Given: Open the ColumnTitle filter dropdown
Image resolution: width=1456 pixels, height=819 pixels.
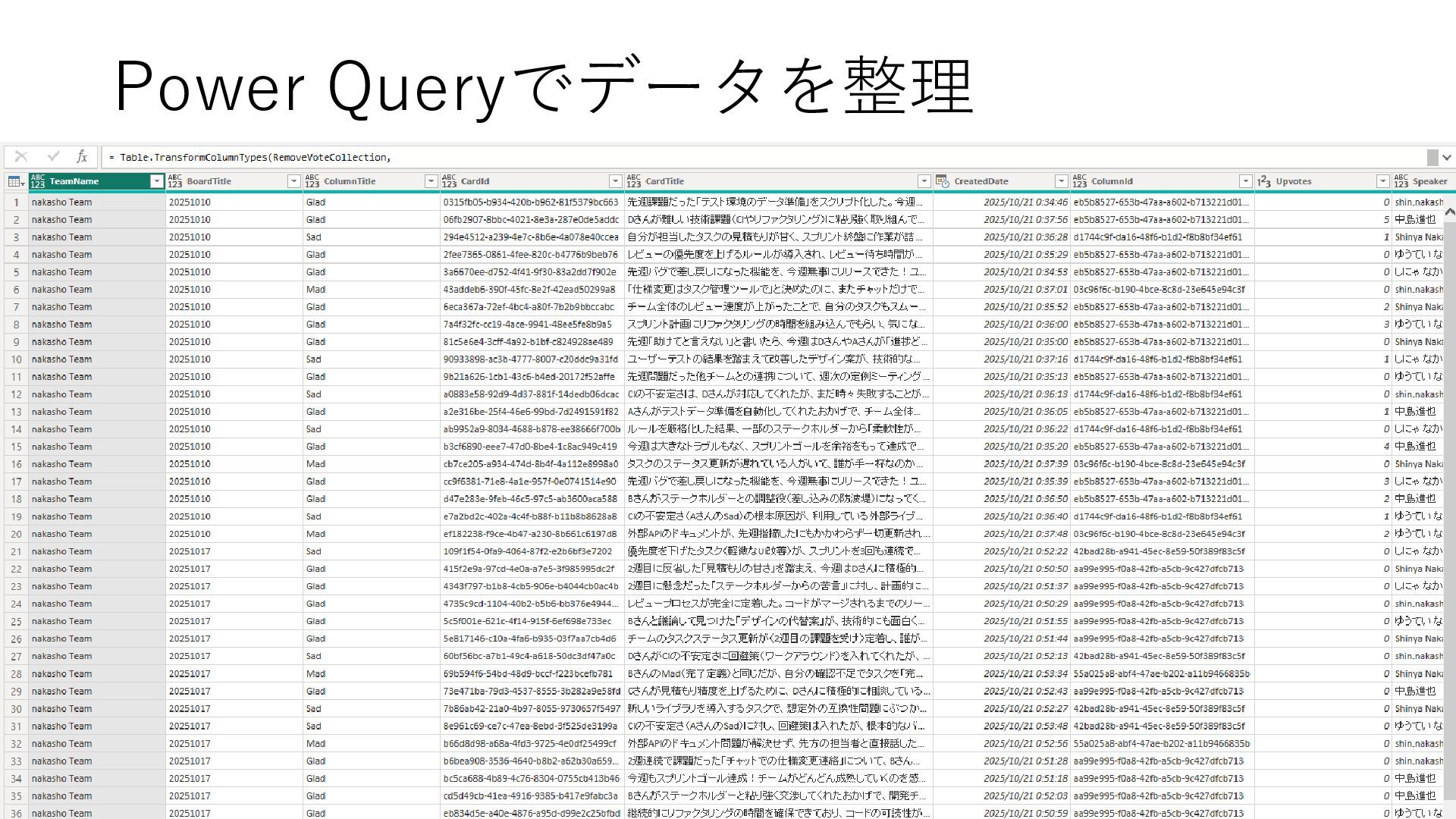Looking at the screenshot, I should pyautogui.click(x=431, y=181).
